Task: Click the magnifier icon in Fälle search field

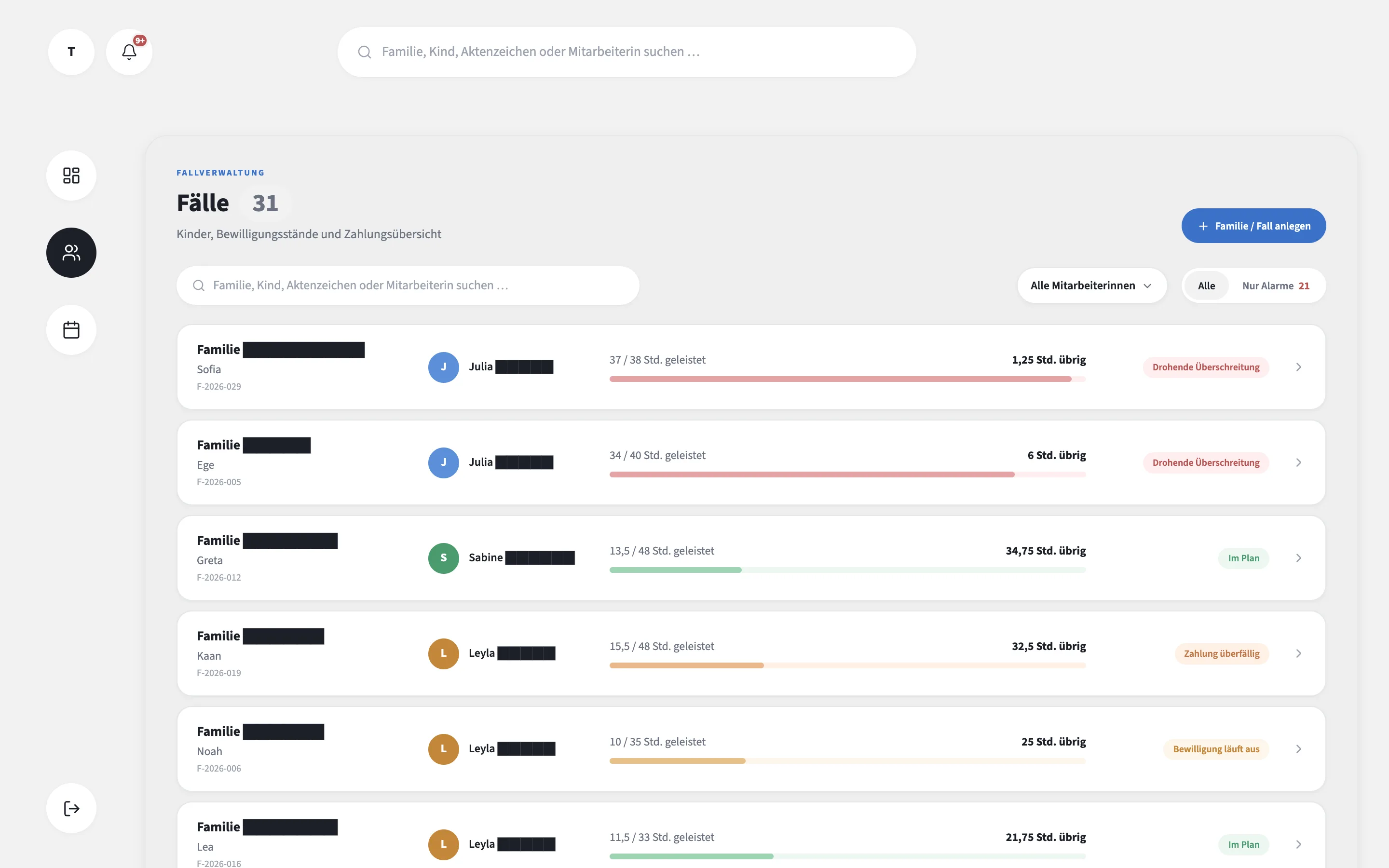Action: [x=199, y=285]
